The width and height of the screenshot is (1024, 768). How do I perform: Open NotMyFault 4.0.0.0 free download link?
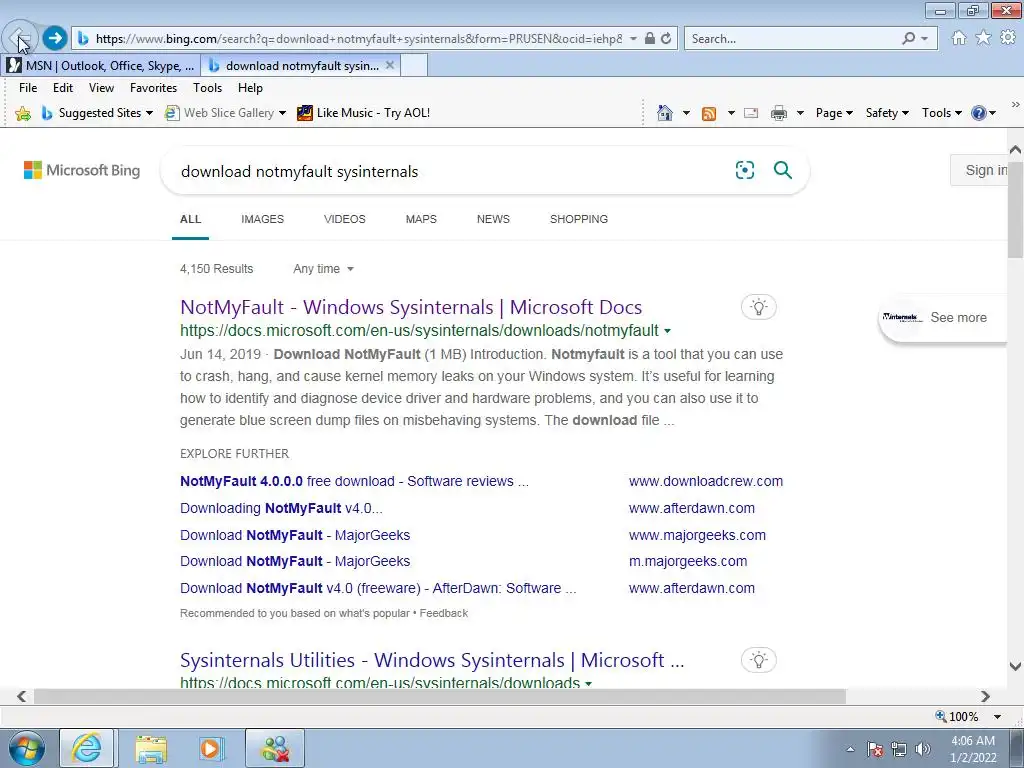click(355, 481)
